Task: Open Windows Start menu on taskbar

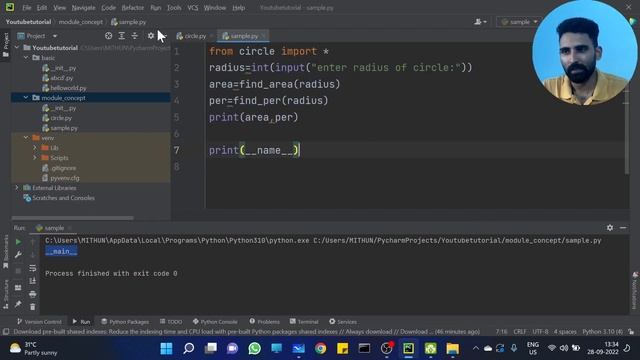Action: point(167,349)
